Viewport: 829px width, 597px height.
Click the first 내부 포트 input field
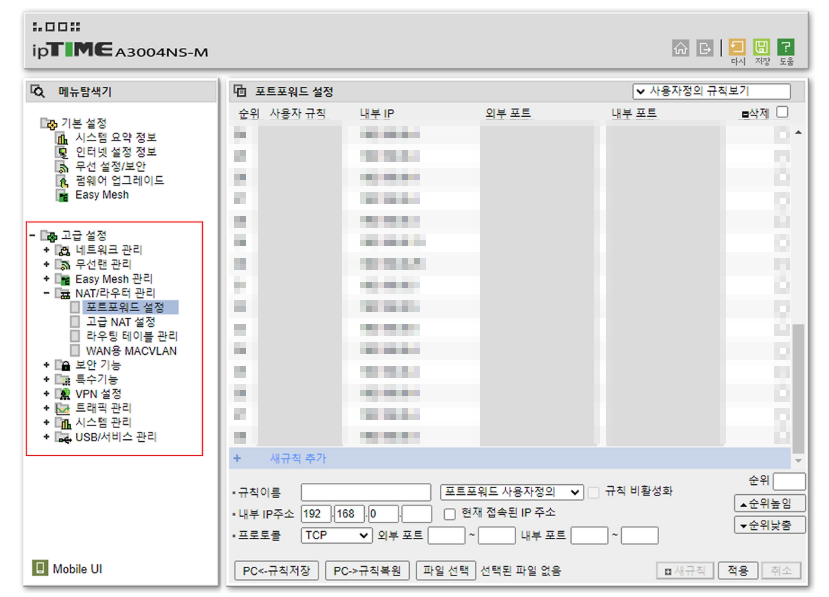589,536
